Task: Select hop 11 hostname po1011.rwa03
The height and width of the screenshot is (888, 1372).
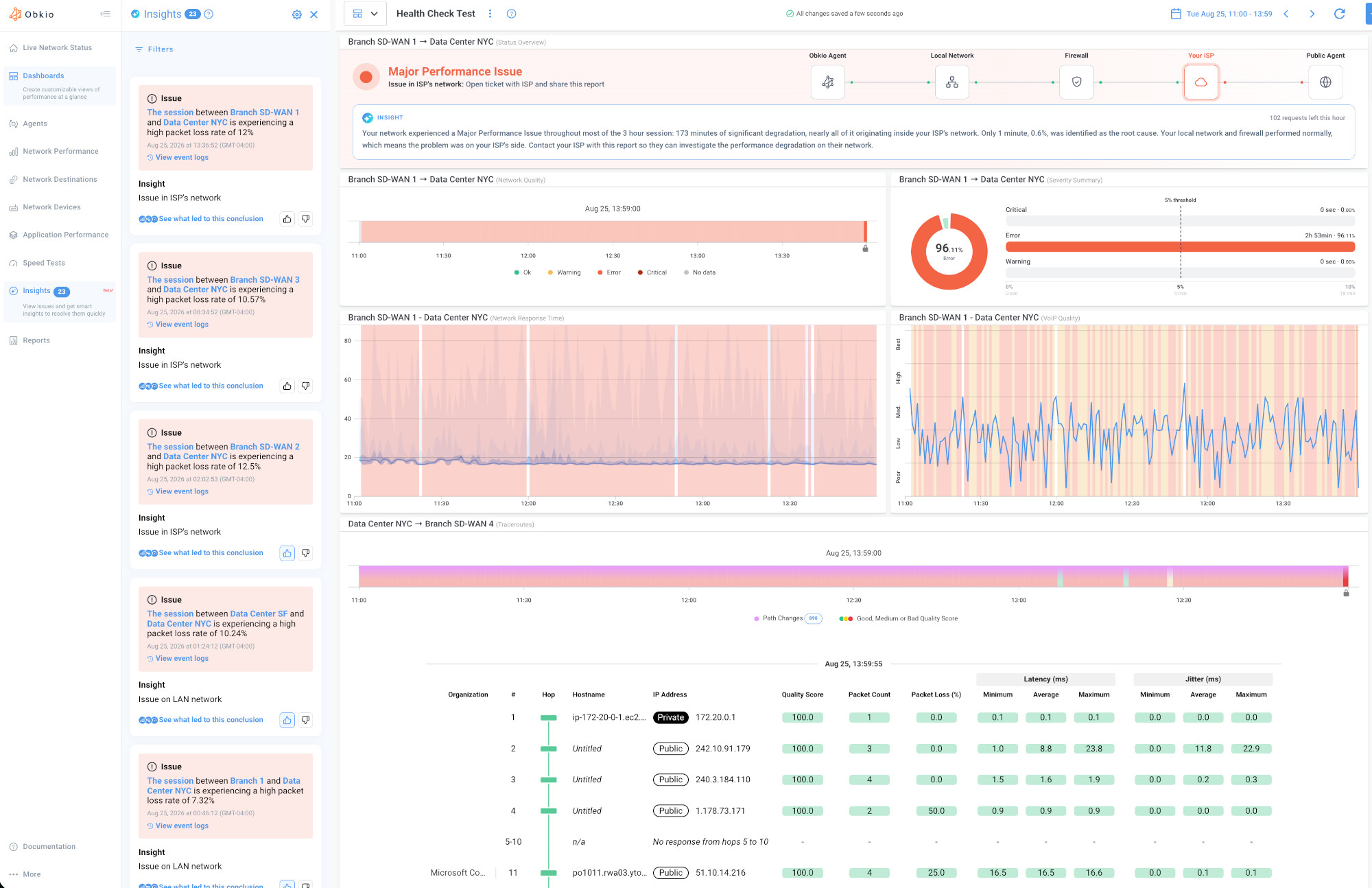Action: [609, 874]
